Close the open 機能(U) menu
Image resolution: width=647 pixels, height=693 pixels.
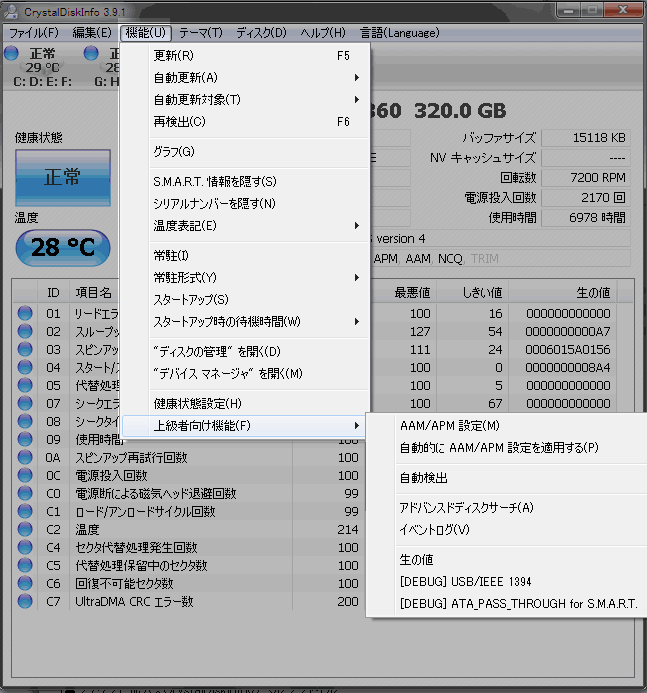pos(145,33)
